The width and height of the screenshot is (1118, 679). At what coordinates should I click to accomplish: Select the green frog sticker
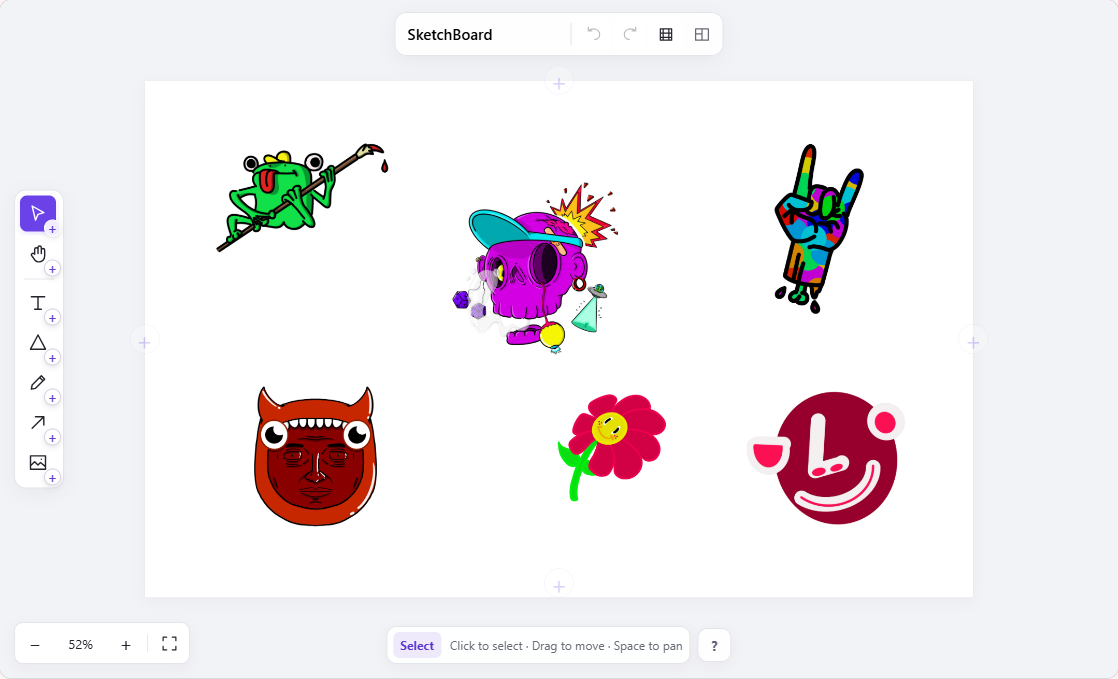[x=302, y=198]
